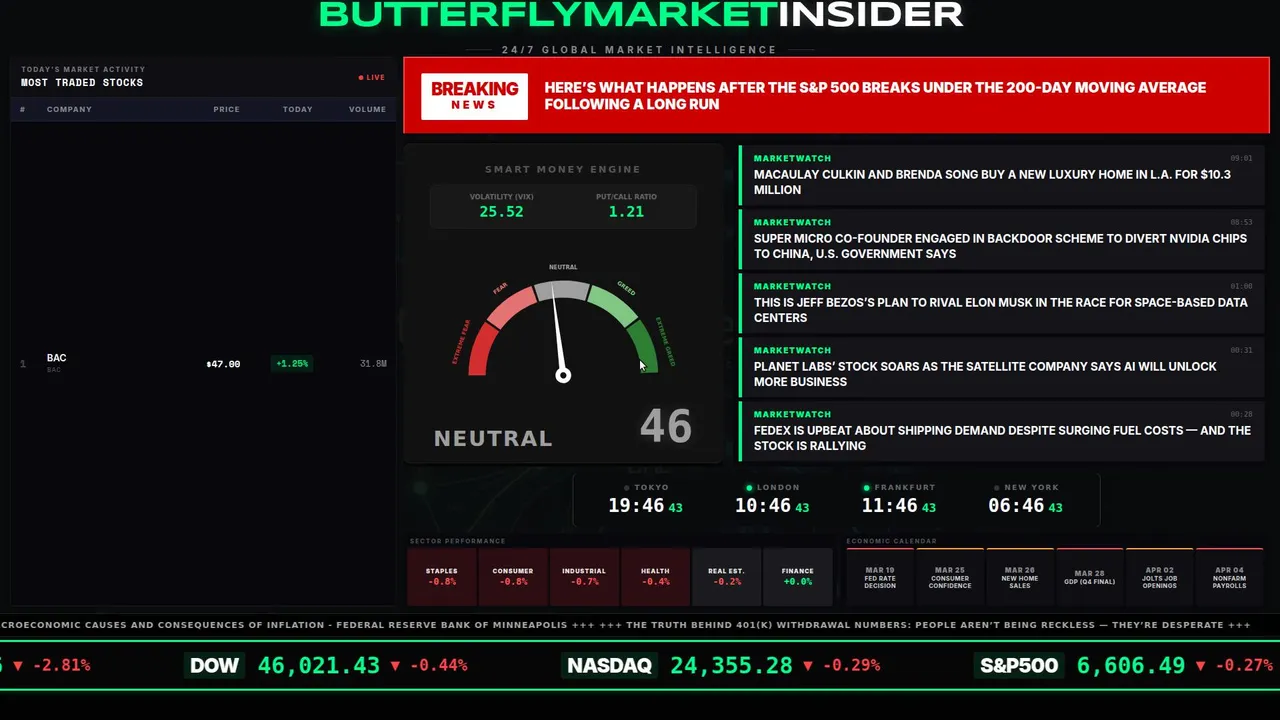Image resolution: width=1280 pixels, height=720 pixels.
Task: Click the S&P500 down-arrow indicator
Action: pos(1200,666)
